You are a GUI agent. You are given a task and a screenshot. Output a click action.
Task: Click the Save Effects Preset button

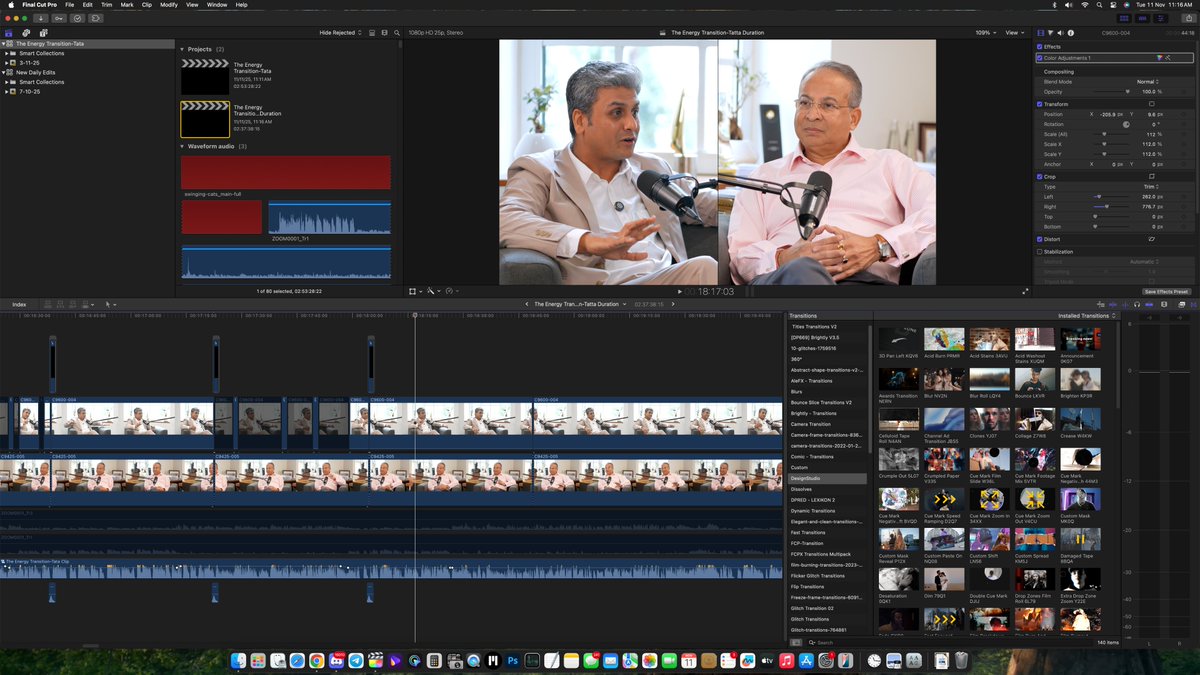pos(1167,291)
